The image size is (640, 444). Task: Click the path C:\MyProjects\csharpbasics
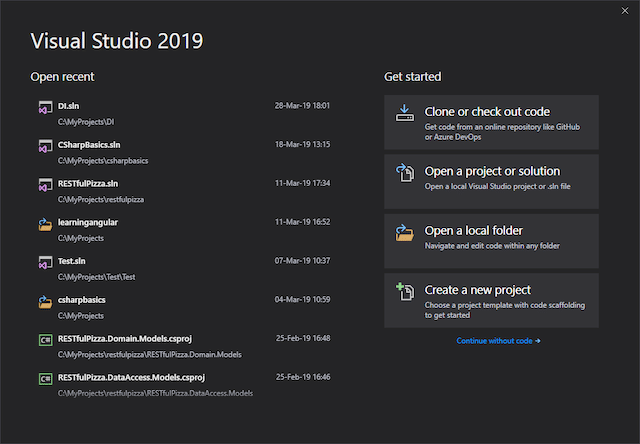pyautogui.click(x=103, y=161)
